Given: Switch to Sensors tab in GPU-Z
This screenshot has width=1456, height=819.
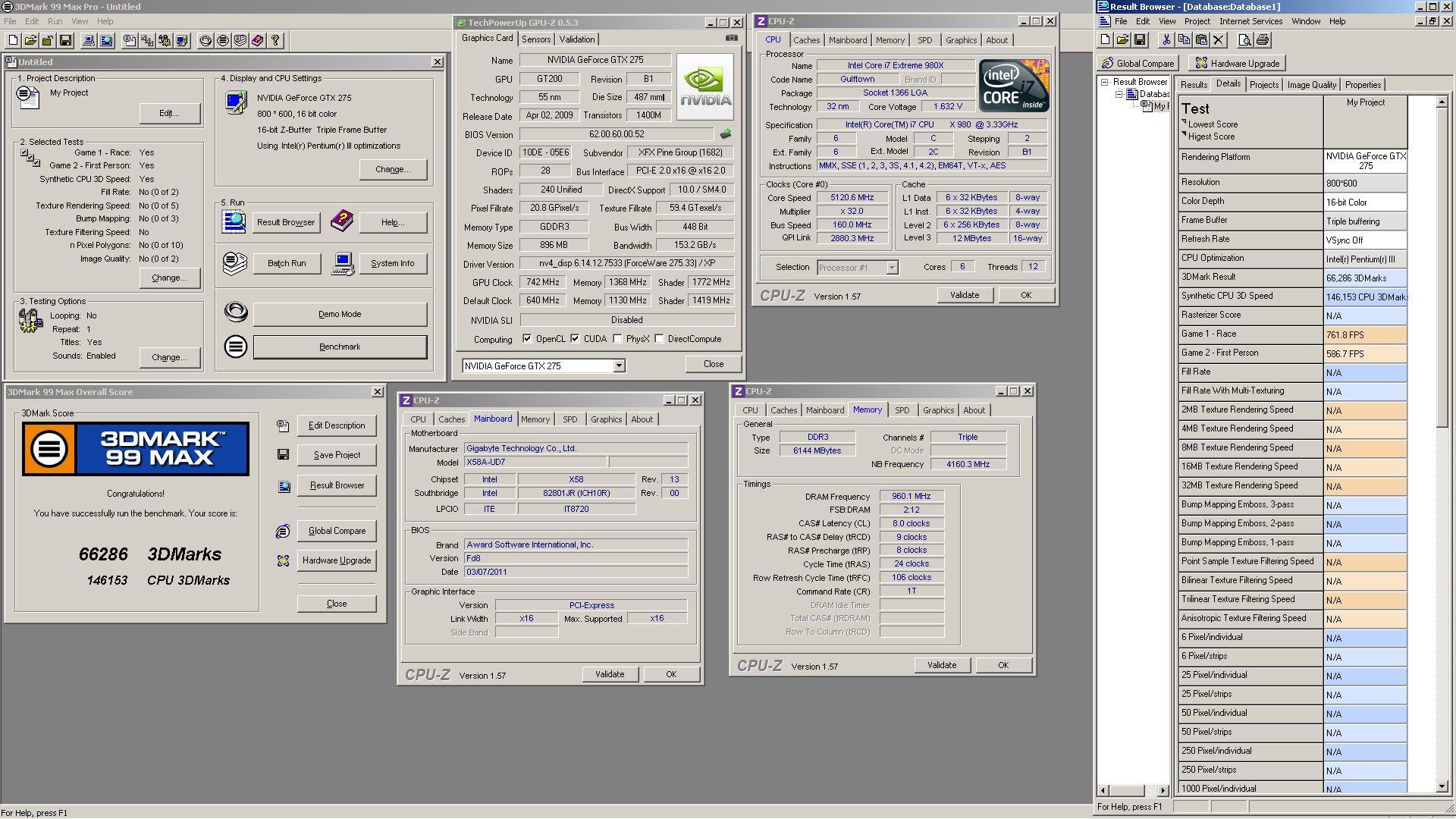Looking at the screenshot, I should pos(536,39).
